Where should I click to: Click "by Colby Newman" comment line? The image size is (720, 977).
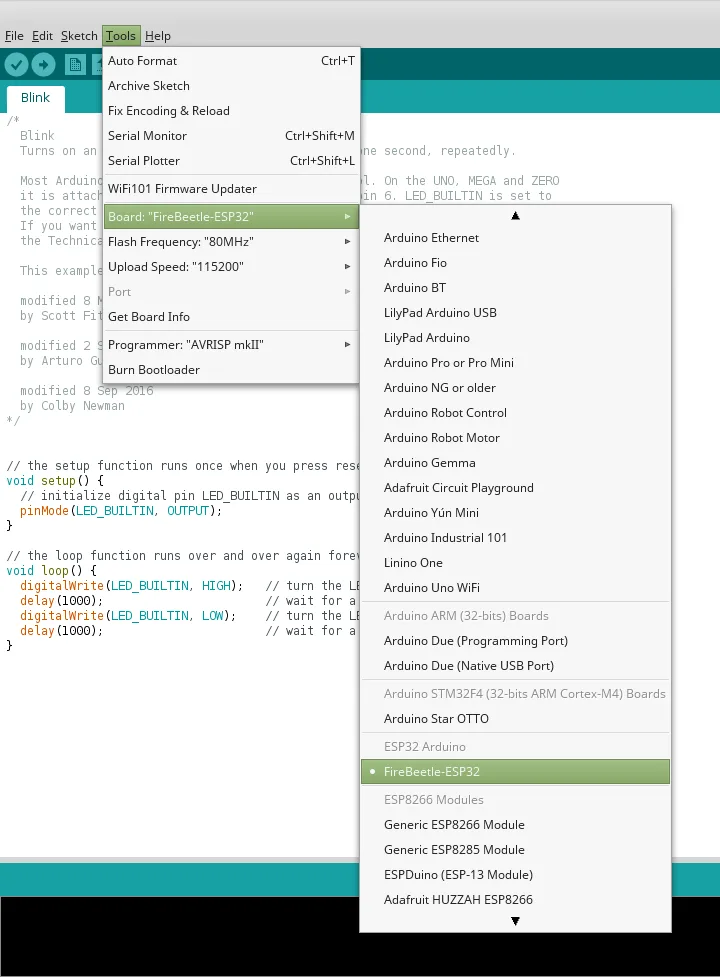72,406
